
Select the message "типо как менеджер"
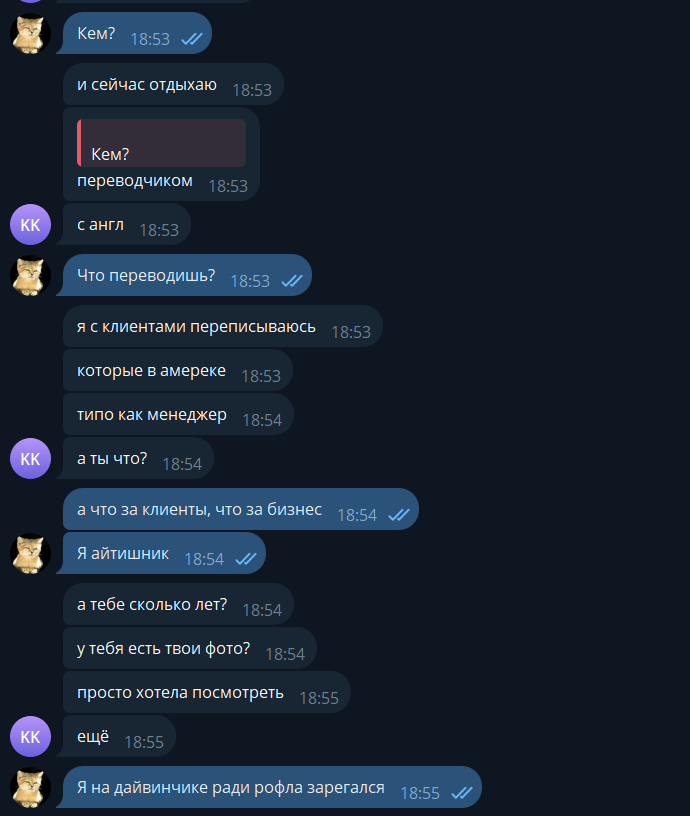(x=178, y=414)
